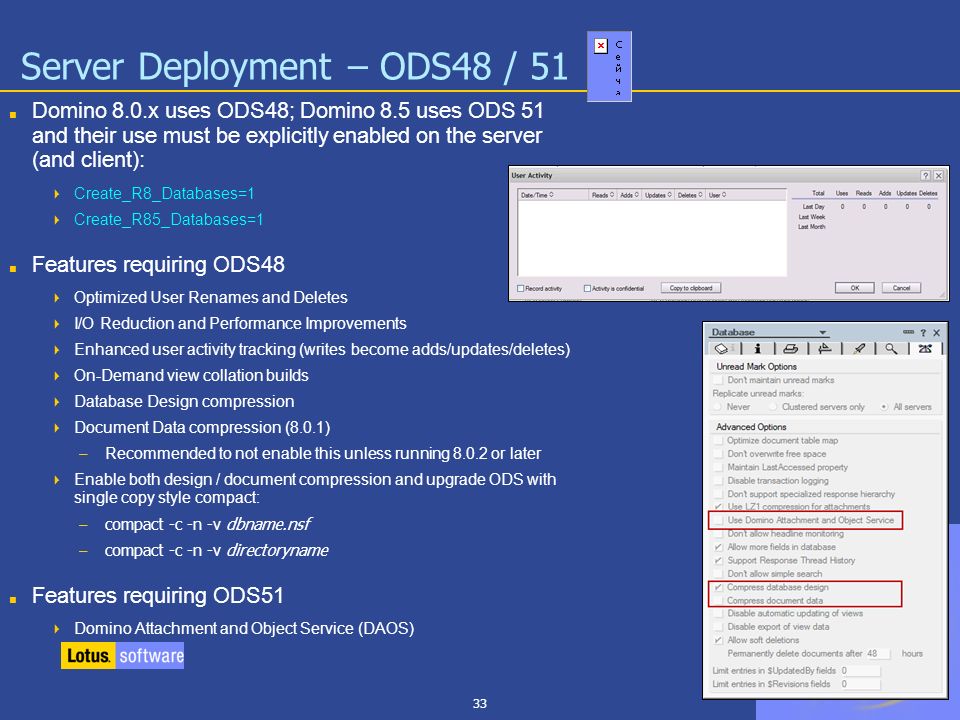Click the $UpdatedBy fields limit input
Screen dimensions: 960x720
860,671
